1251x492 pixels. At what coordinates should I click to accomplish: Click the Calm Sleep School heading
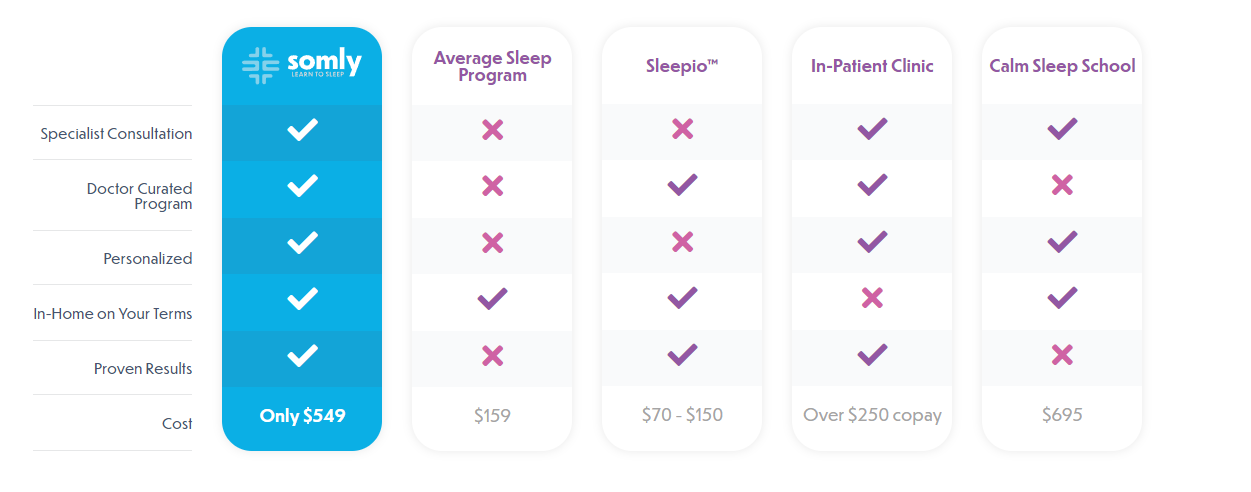(1062, 67)
